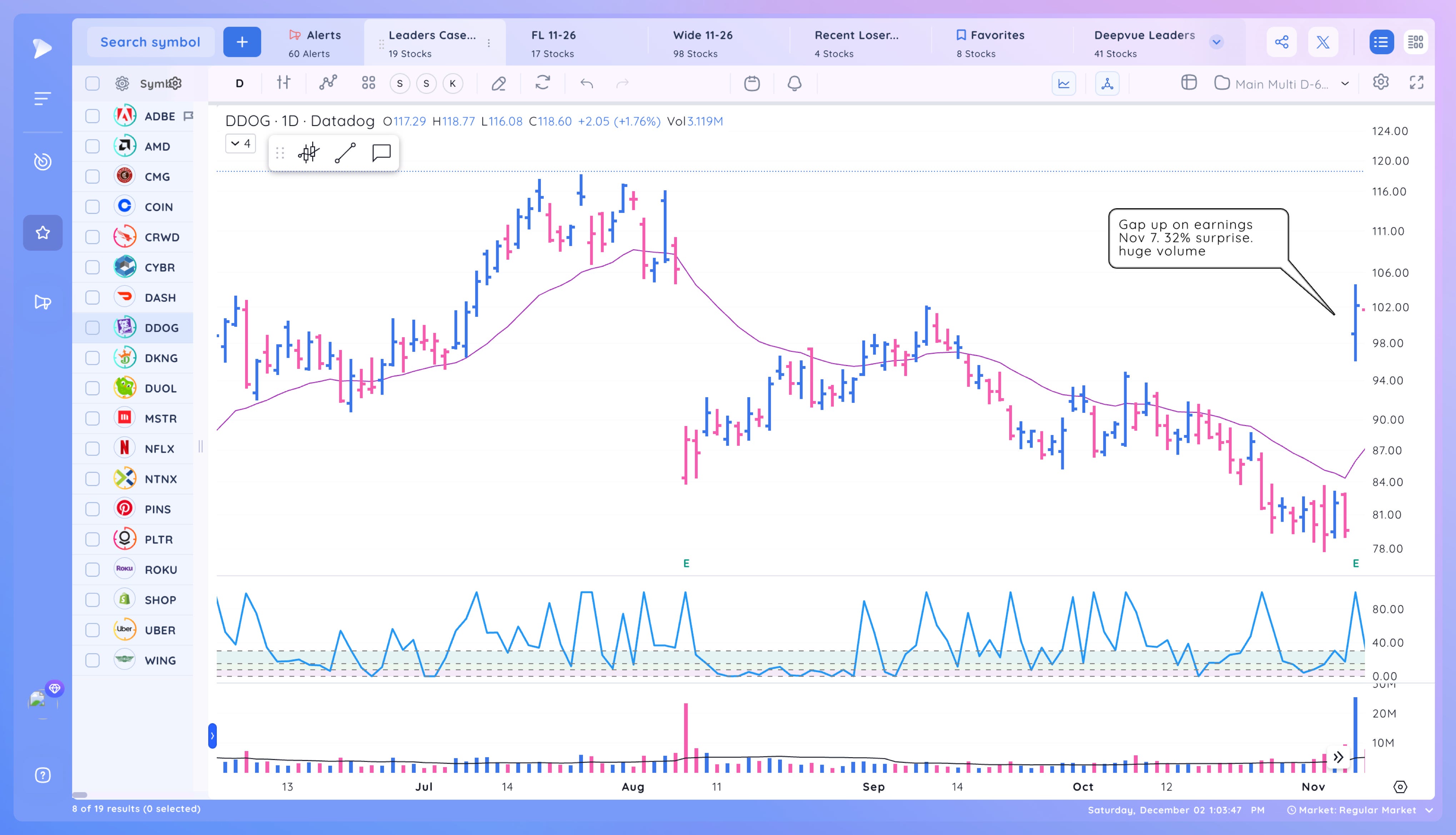Open the D timeframe selector
This screenshot has width=1456, height=835.
point(240,84)
